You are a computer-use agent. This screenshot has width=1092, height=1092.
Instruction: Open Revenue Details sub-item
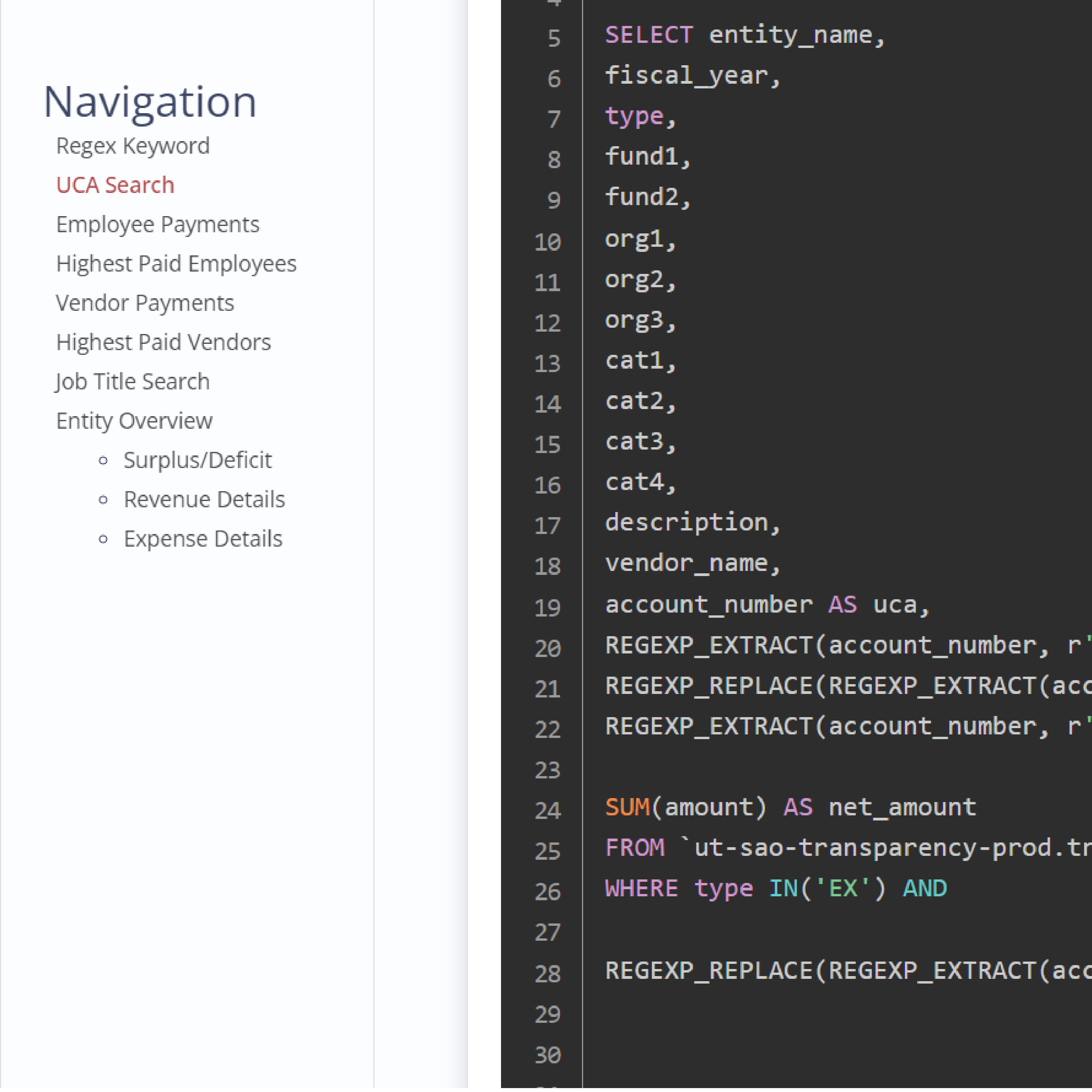204,499
